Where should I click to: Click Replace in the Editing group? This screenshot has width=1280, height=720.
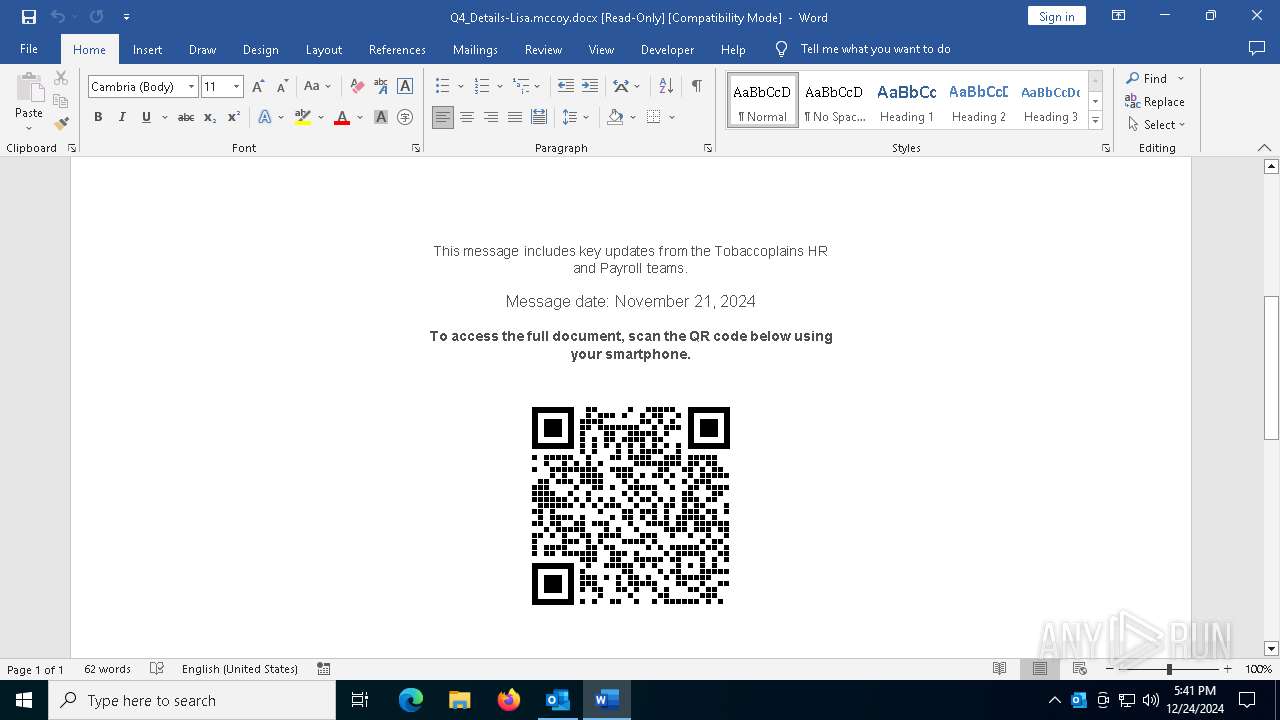click(1155, 102)
